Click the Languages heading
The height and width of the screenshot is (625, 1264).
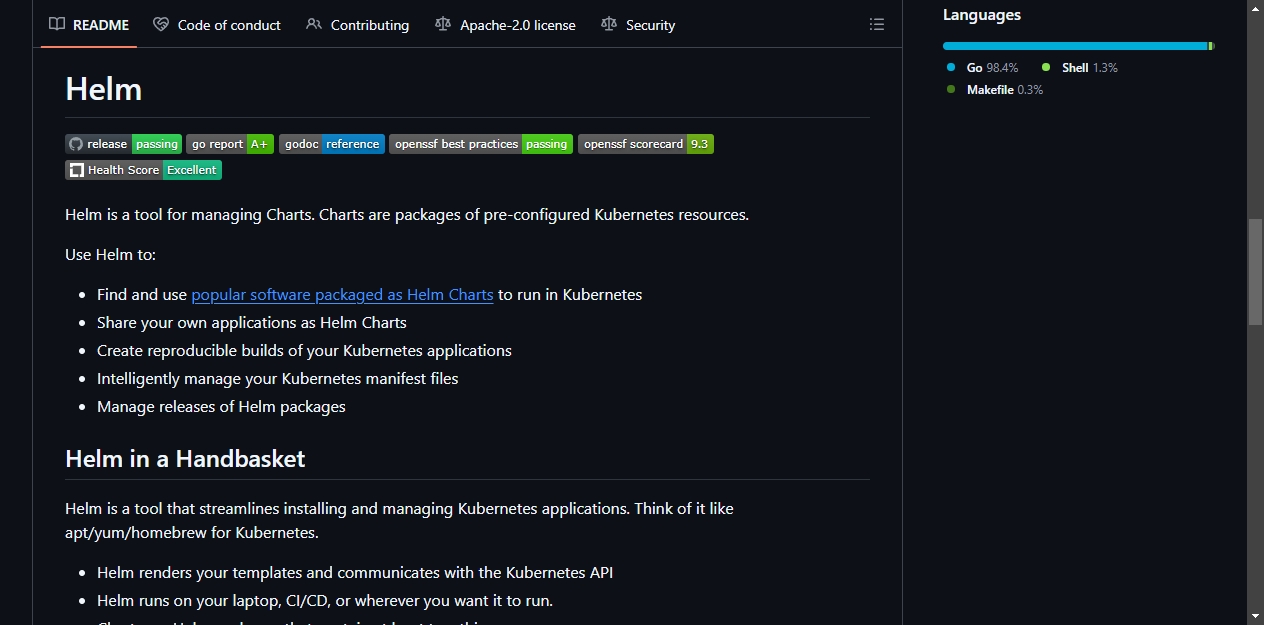982,15
